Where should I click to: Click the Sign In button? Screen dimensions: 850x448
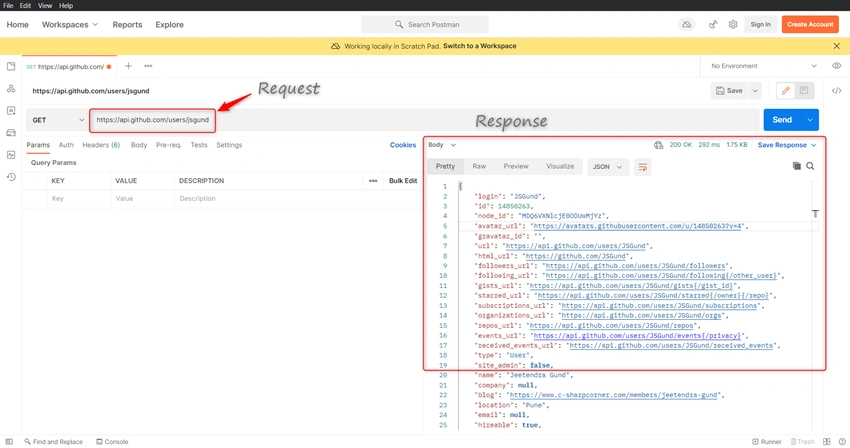coord(761,24)
